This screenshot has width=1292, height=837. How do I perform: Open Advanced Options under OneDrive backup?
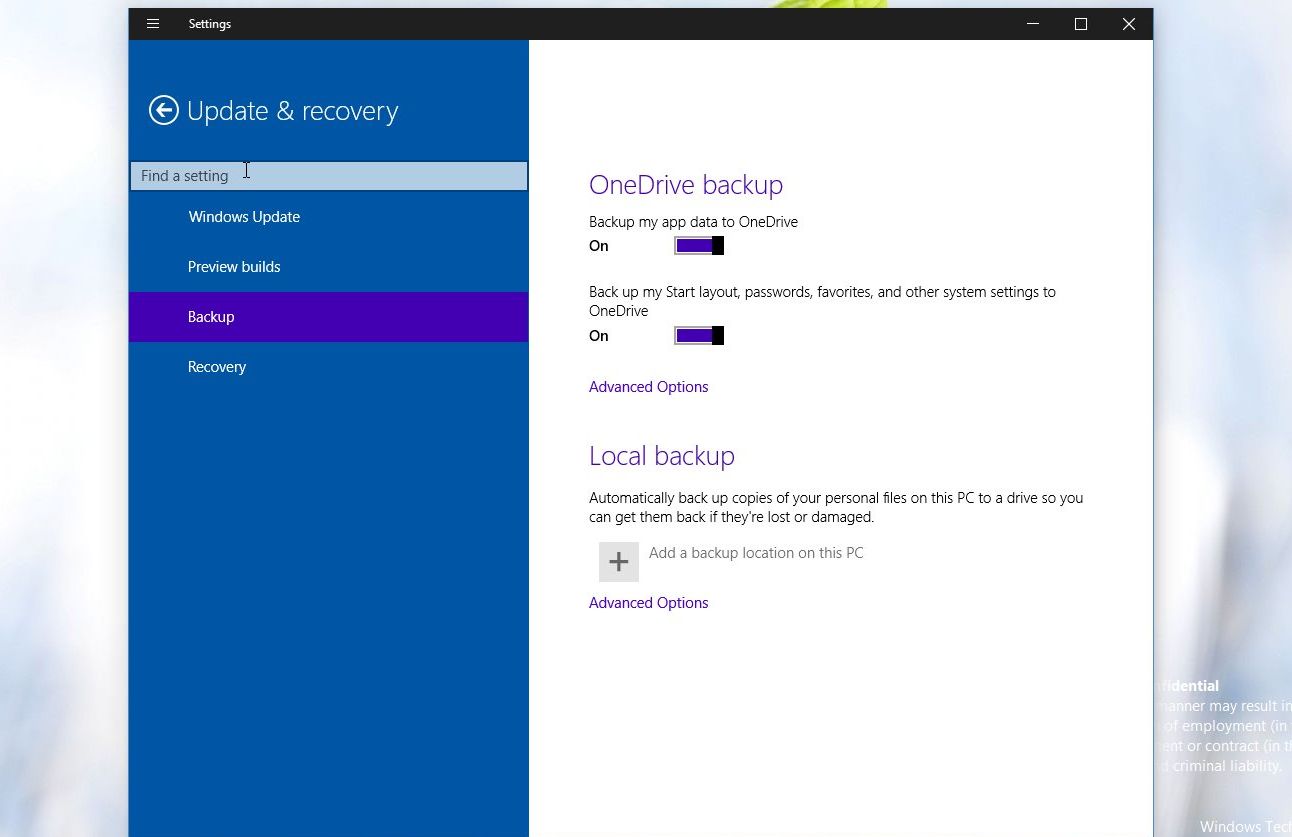click(x=648, y=387)
